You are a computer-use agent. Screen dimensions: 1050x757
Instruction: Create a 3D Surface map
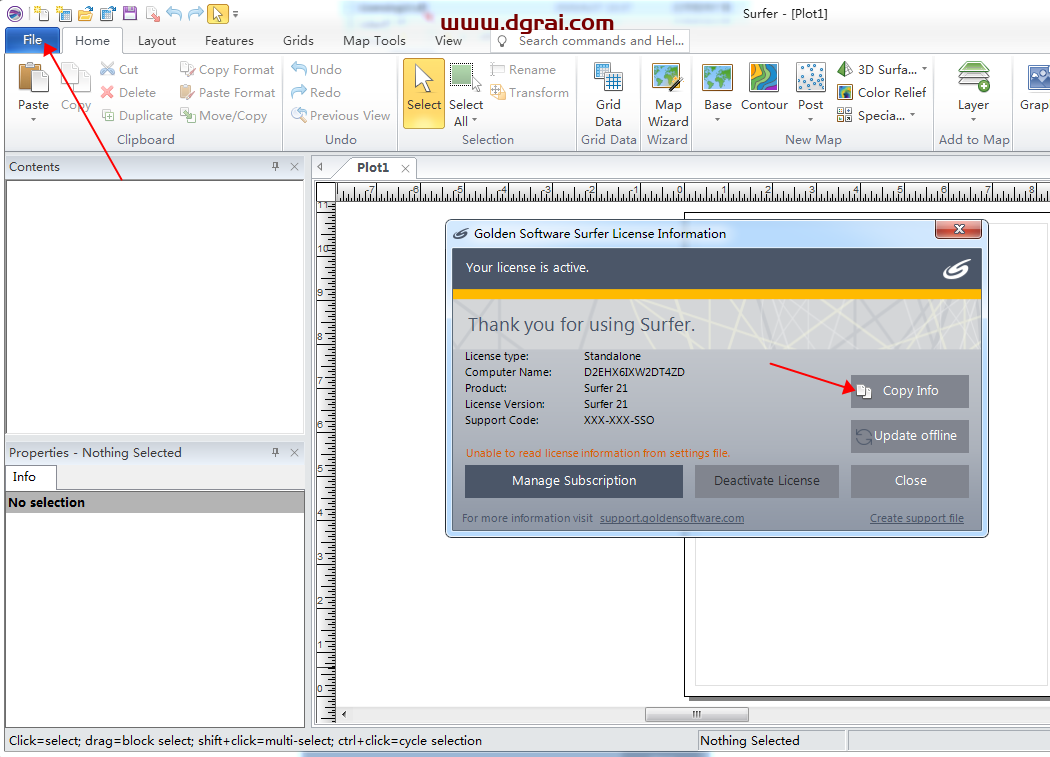click(x=877, y=70)
